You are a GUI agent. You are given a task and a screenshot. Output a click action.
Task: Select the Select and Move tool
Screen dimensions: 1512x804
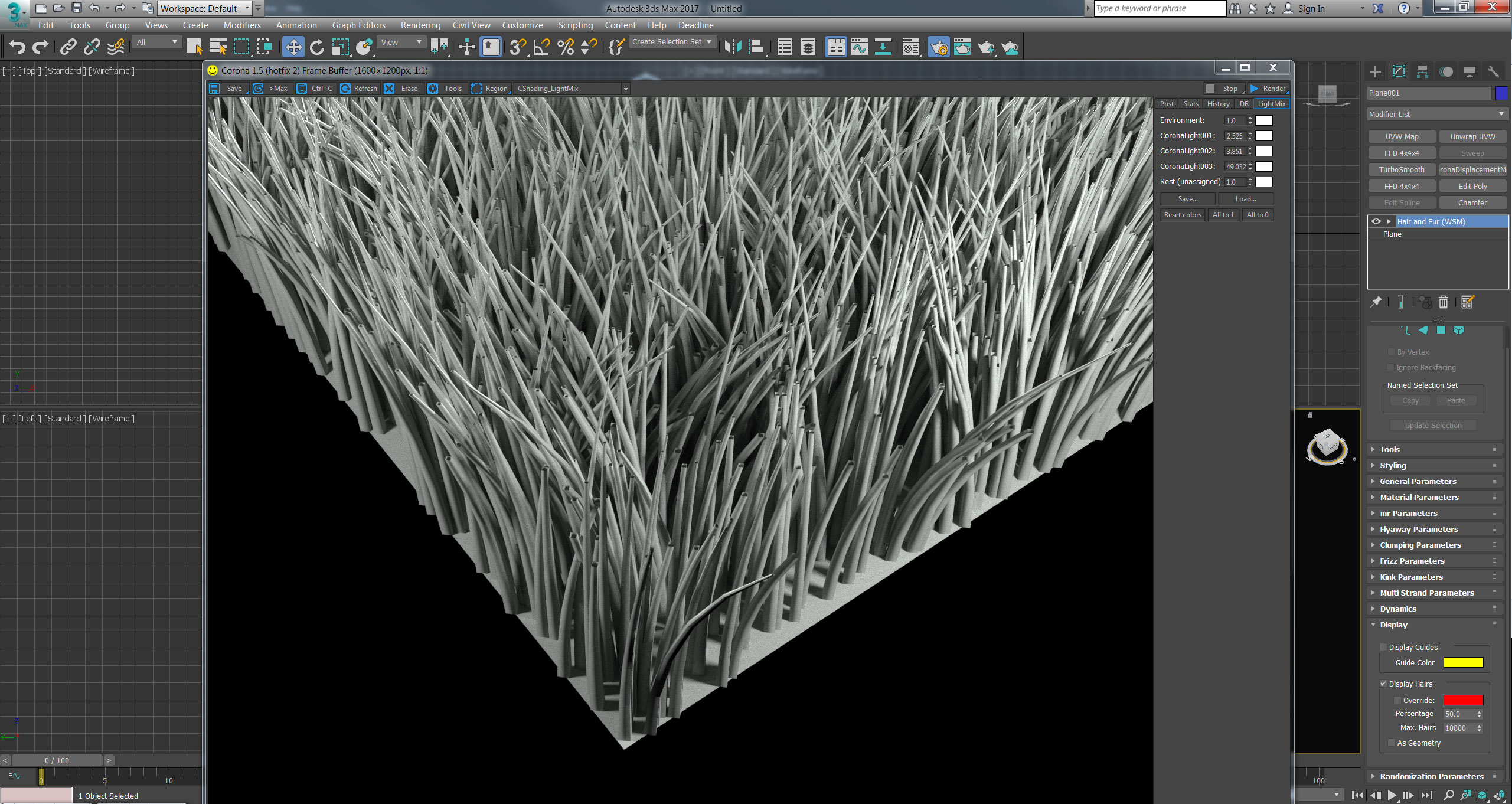[293, 47]
